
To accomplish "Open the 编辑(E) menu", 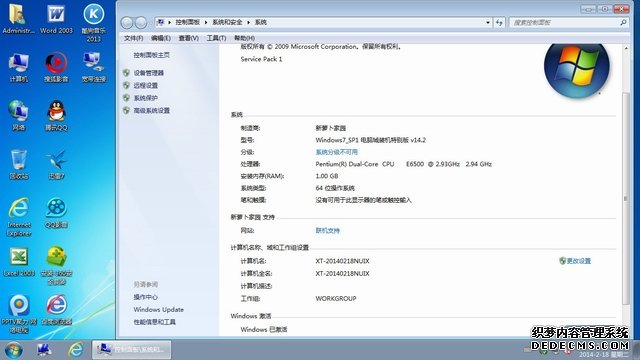I will click(x=160, y=38).
